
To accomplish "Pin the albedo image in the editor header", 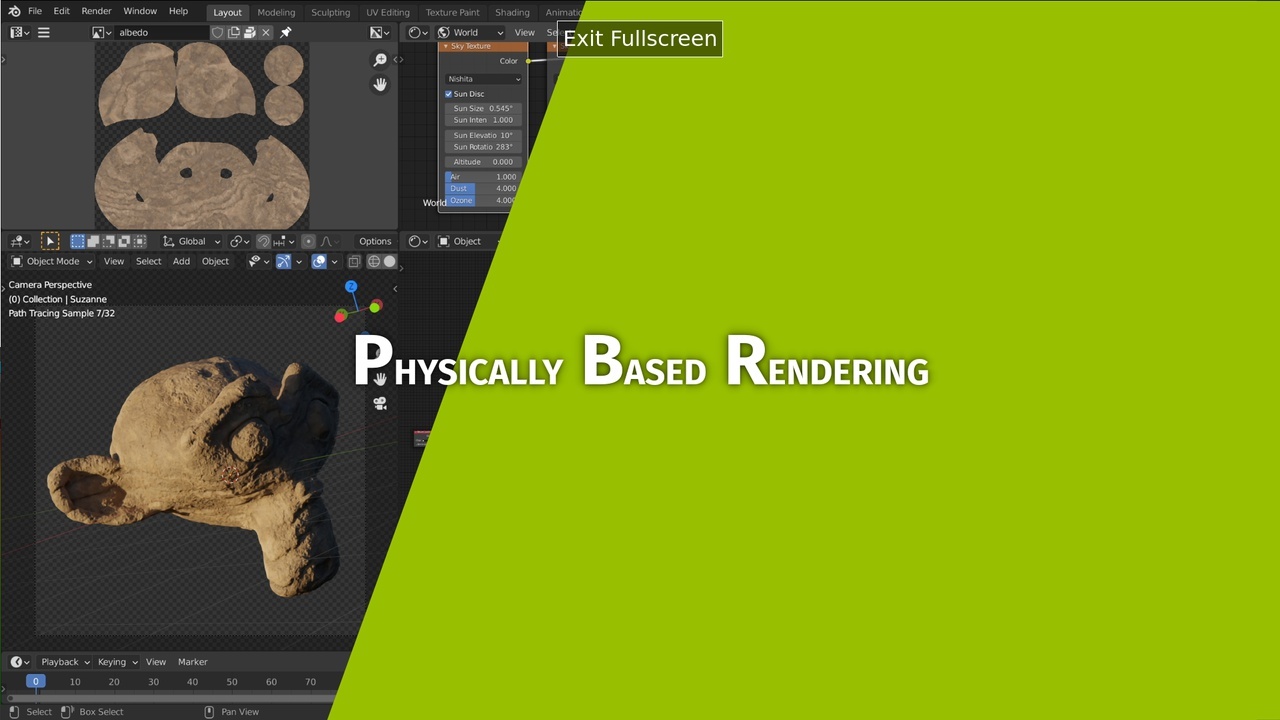I will coord(285,33).
